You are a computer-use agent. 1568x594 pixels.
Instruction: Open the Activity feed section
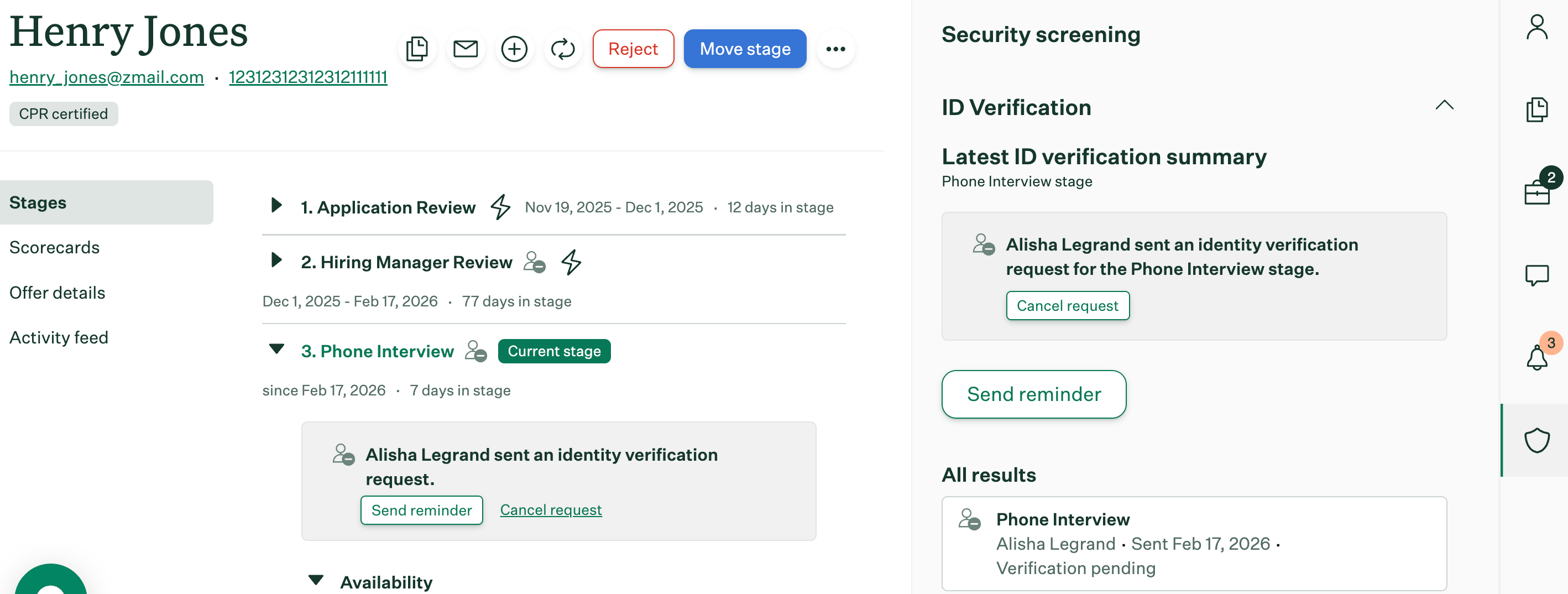click(x=59, y=337)
